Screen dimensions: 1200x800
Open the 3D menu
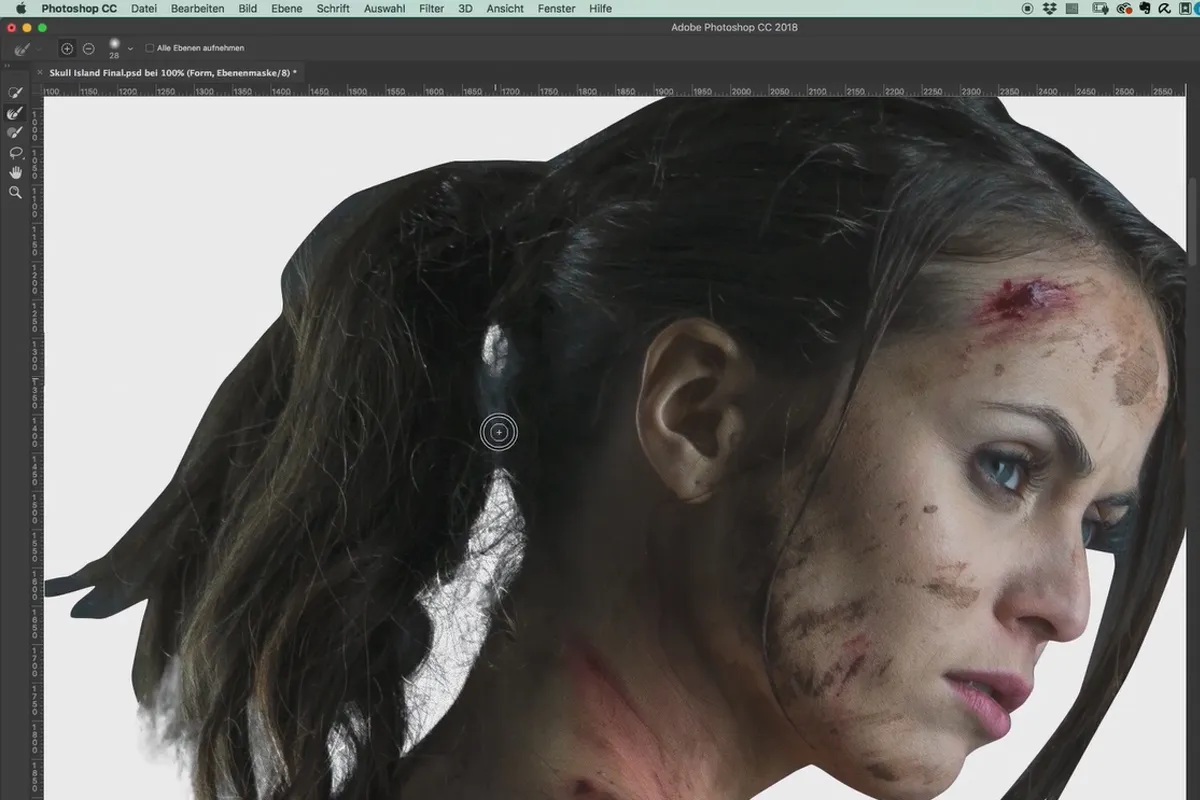465,8
